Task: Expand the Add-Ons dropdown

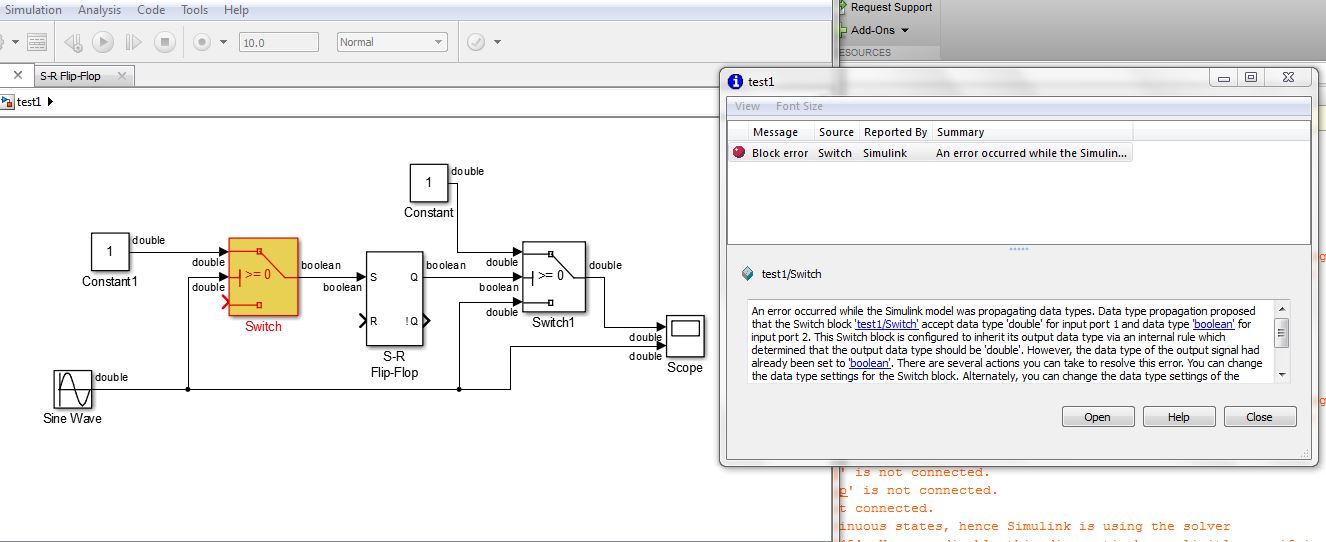Action: pos(878,30)
